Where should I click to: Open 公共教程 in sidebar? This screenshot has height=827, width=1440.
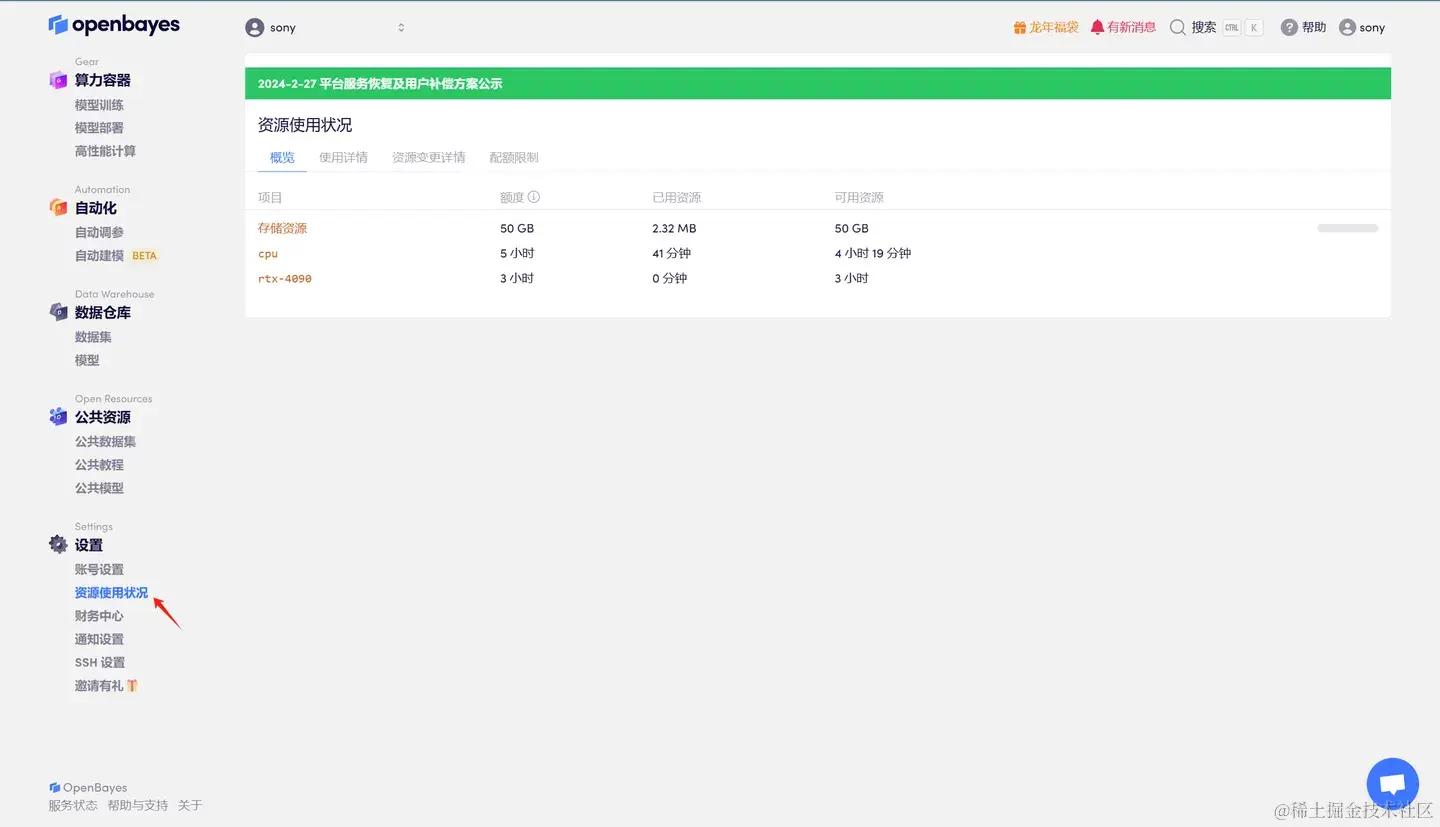pyautogui.click(x=99, y=465)
